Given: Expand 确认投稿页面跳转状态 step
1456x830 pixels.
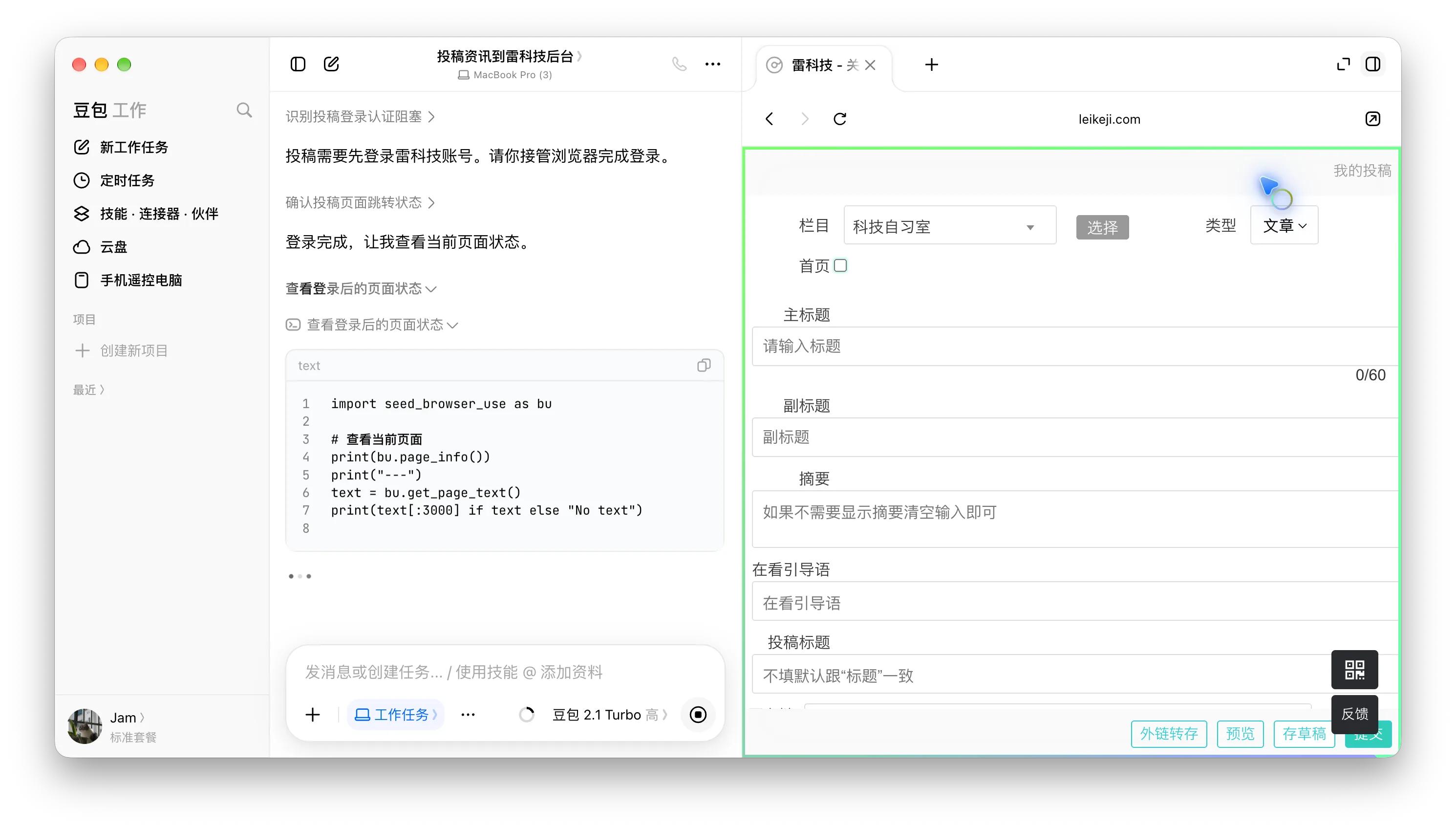Looking at the screenshot, I should [x=360, y=202].
